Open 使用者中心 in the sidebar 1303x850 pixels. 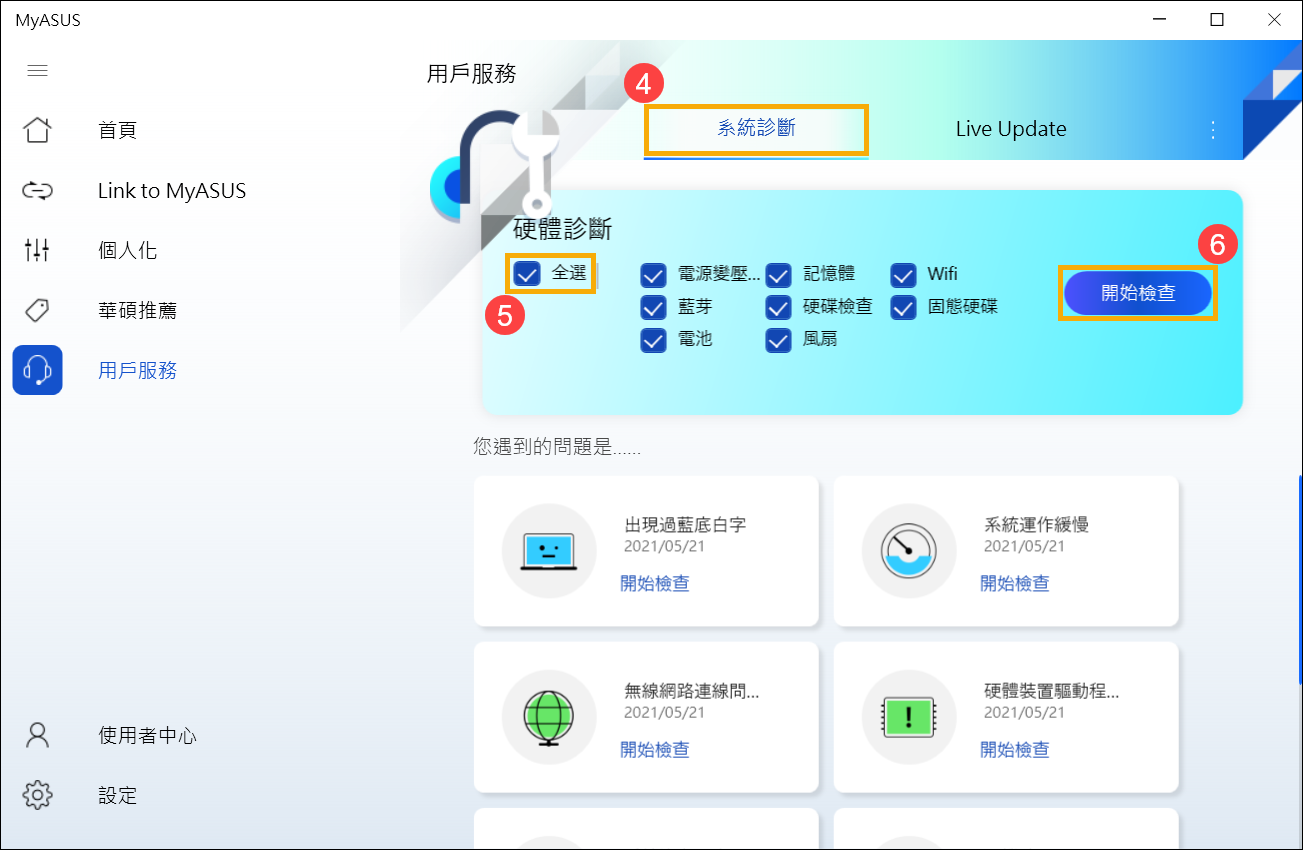pos(147,735)
